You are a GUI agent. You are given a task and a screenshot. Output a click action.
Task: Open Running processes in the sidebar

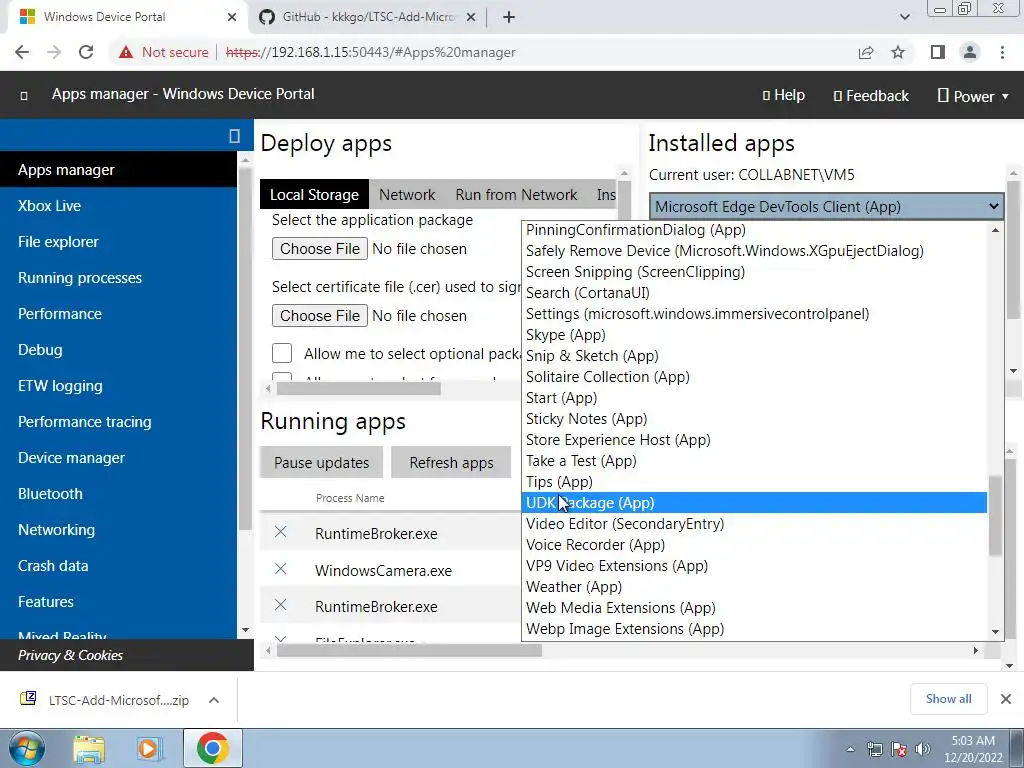118,278
